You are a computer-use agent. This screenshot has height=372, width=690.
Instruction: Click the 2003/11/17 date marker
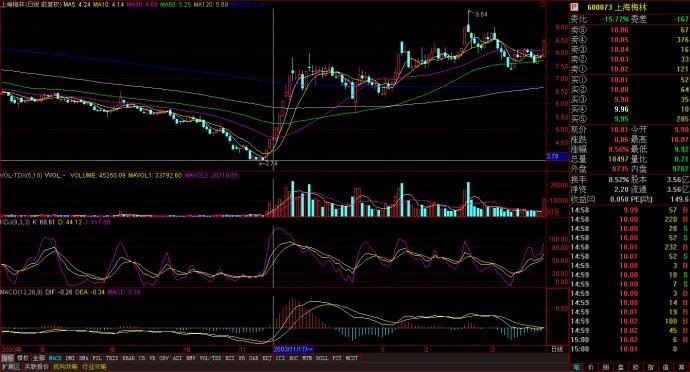(293, 349)
